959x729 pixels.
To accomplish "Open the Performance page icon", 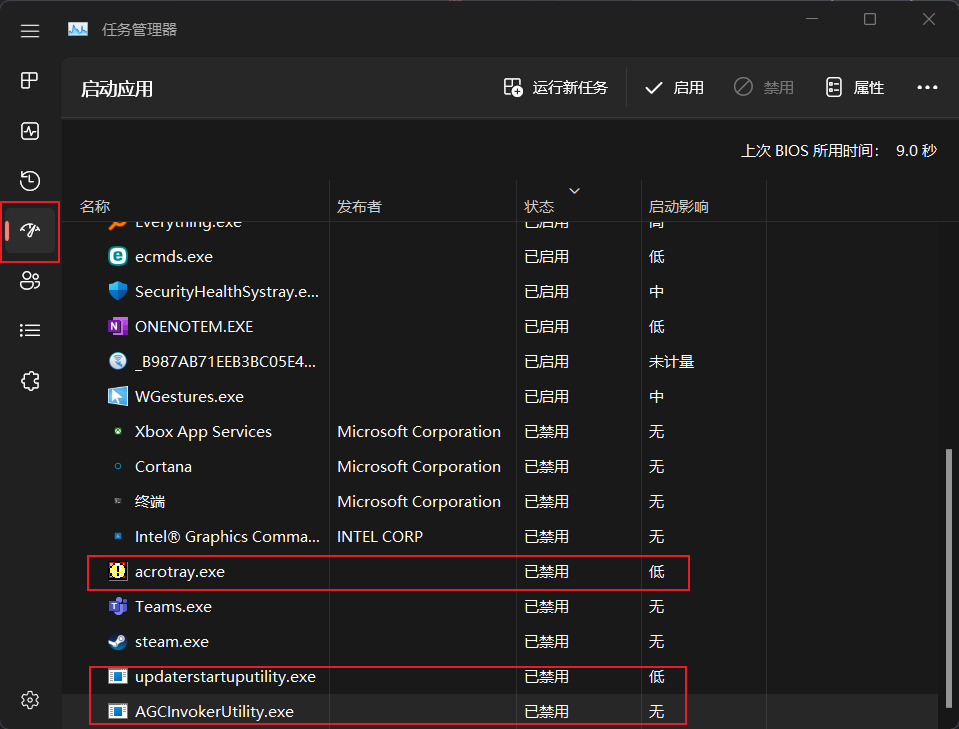I will (x=29, y=131).
